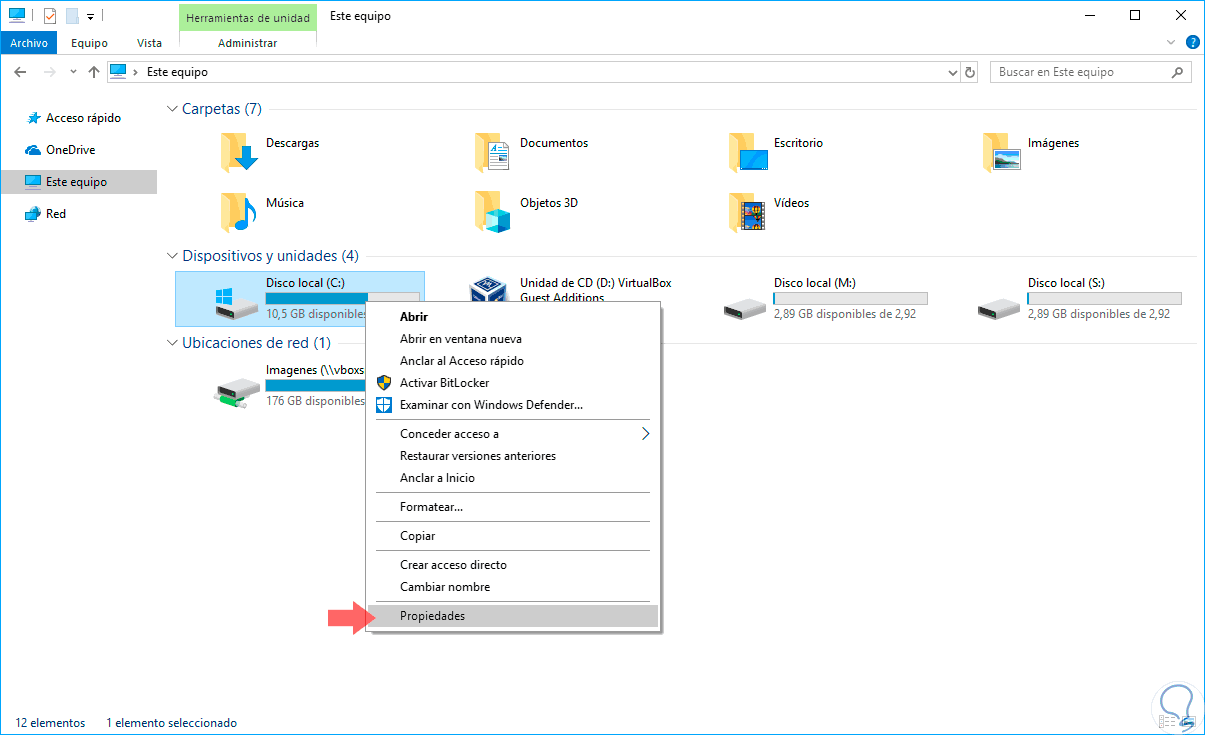This screenshot has width=1205, height=735.
Task: Expand the ribbon with the chevron
Action: [1172, 43]
